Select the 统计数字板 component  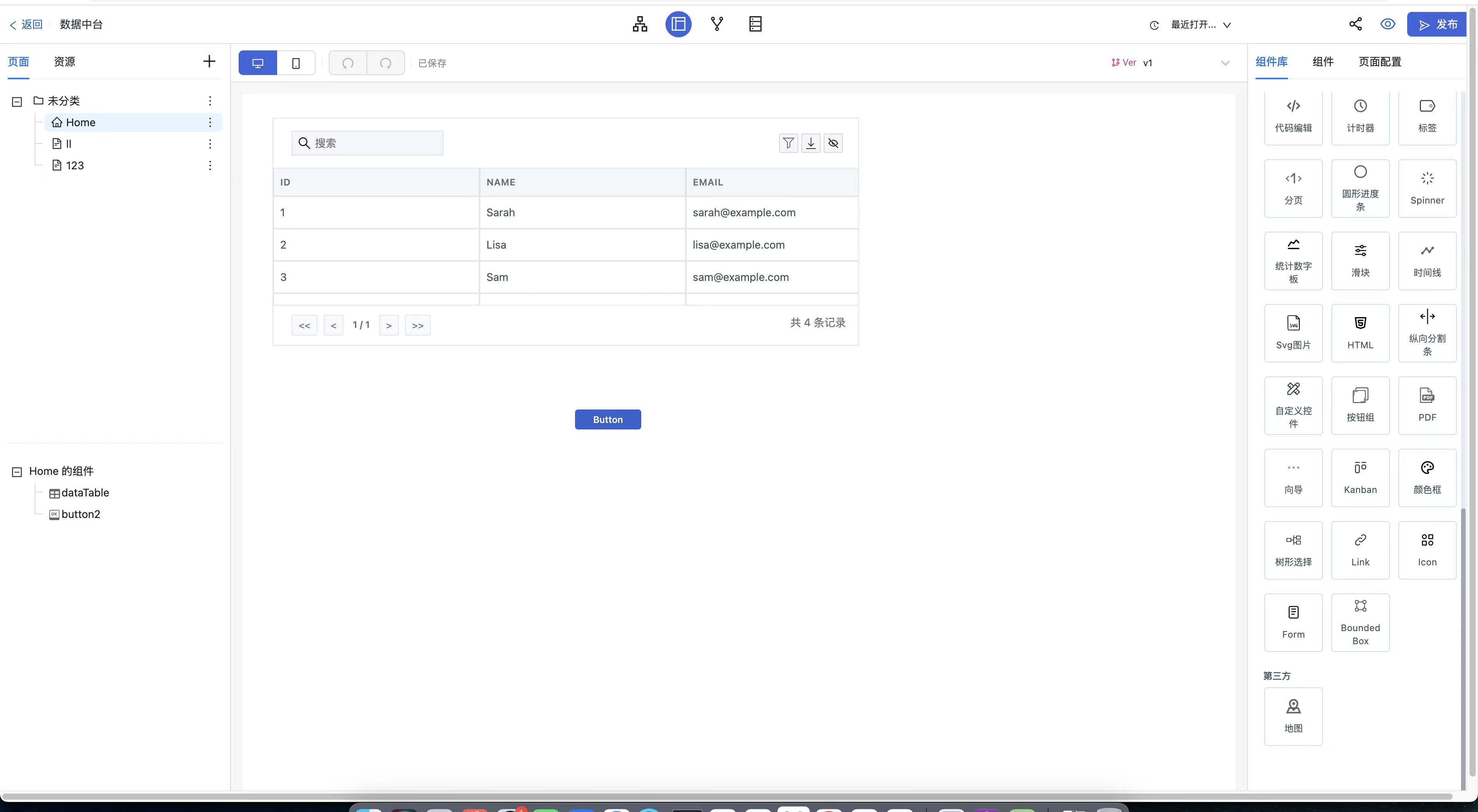pyautogui.click(x=1293, y=261)
